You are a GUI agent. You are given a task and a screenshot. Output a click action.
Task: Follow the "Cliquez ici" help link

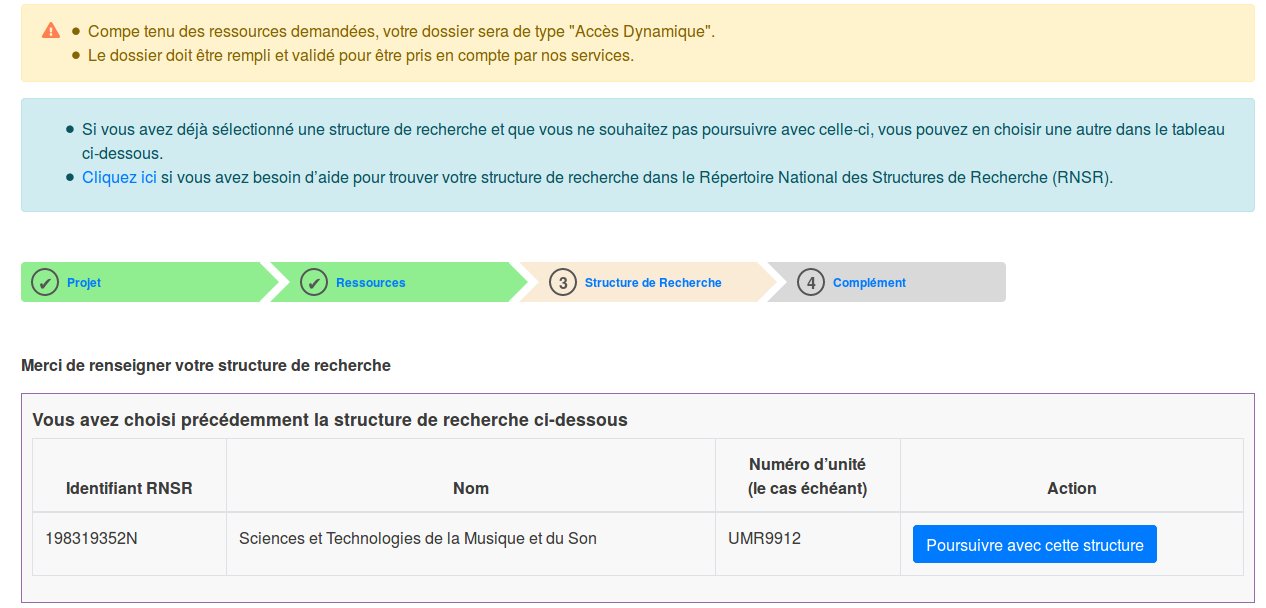click(119, 178)
